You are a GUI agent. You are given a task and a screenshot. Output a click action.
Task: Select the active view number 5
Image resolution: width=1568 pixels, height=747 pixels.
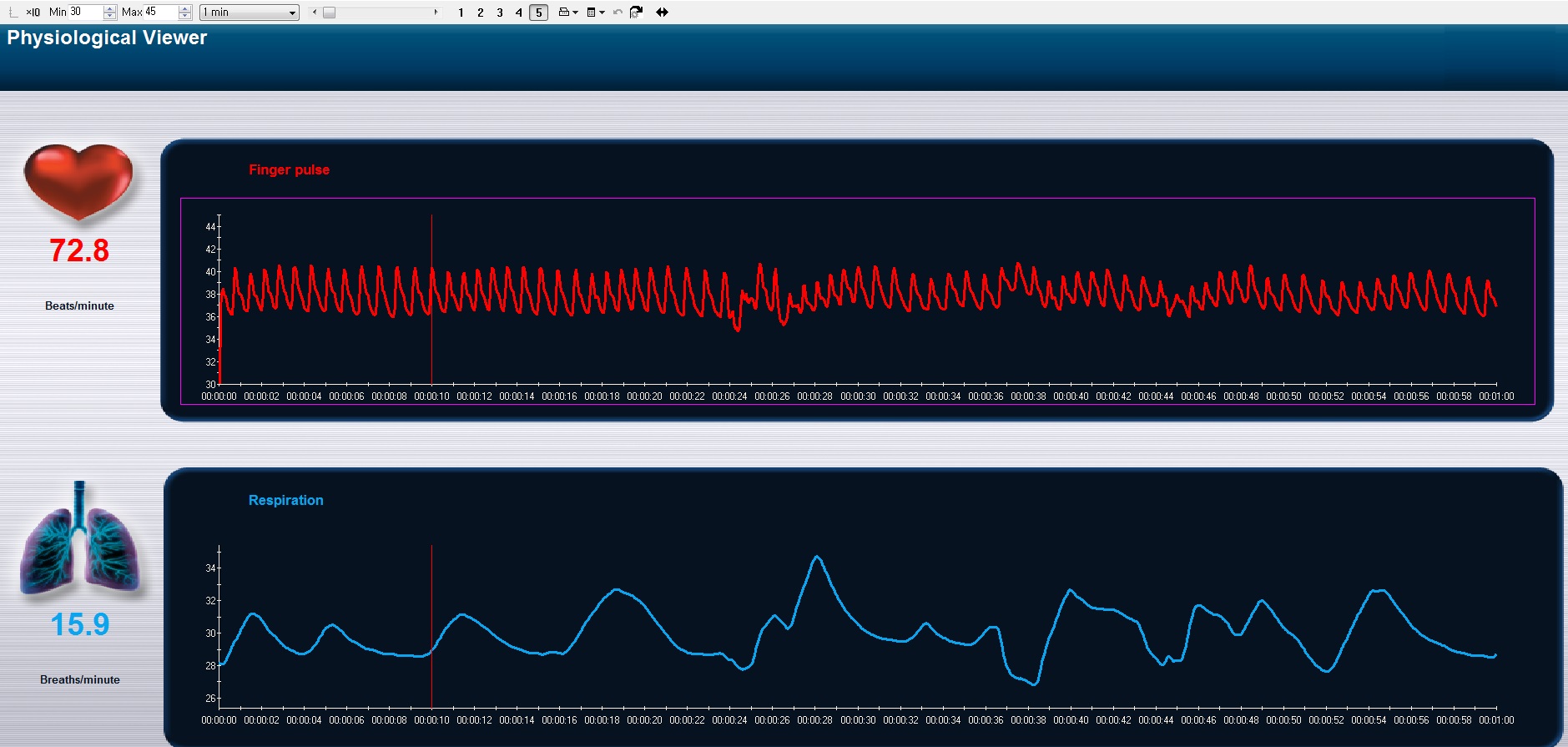click(x=538, y=13)
